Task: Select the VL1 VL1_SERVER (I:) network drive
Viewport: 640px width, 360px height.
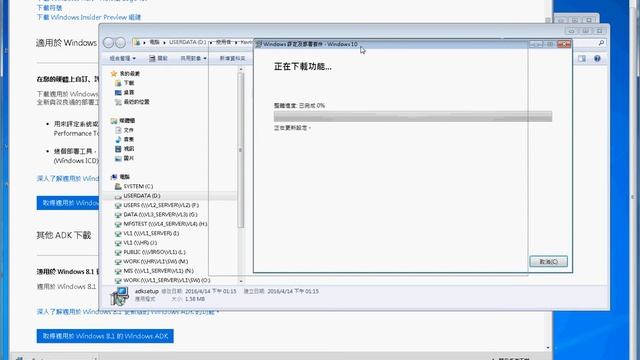Action: [151, 233]
